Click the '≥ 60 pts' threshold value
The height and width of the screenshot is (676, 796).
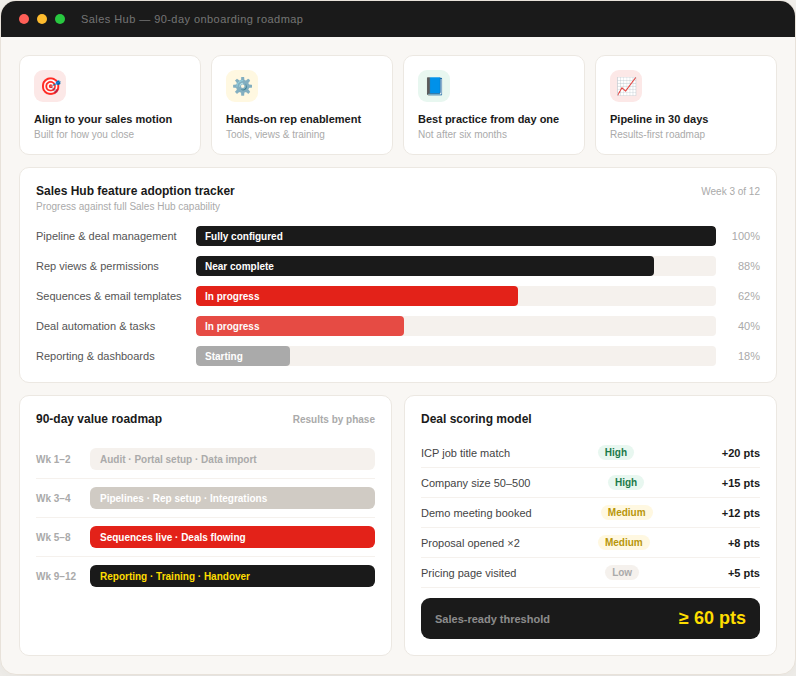(712, 618)
